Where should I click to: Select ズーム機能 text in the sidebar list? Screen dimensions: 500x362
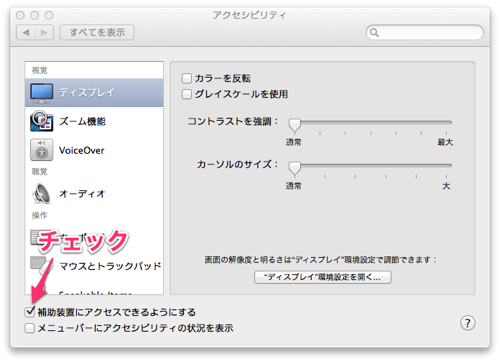point(82,121)
